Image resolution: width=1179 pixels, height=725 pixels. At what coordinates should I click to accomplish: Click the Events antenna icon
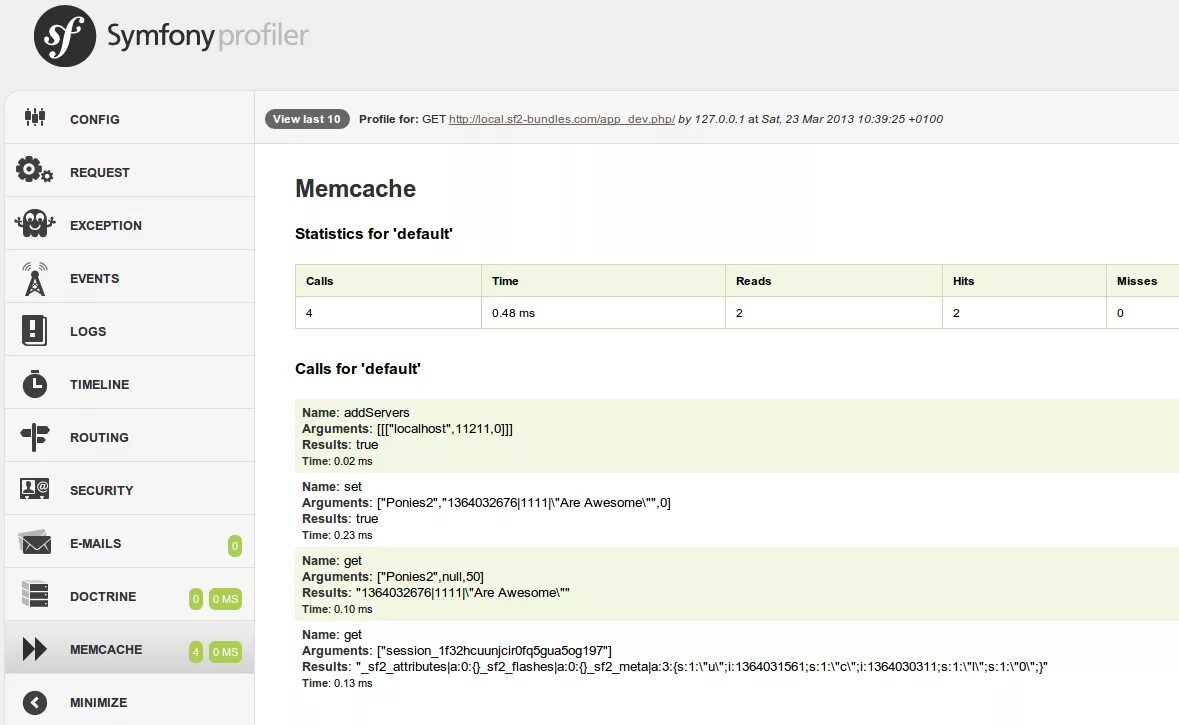[35, 278]
